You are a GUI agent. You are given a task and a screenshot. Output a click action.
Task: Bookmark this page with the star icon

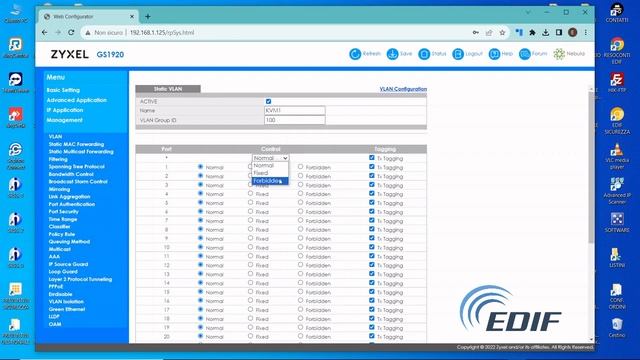tap(502, 32)
